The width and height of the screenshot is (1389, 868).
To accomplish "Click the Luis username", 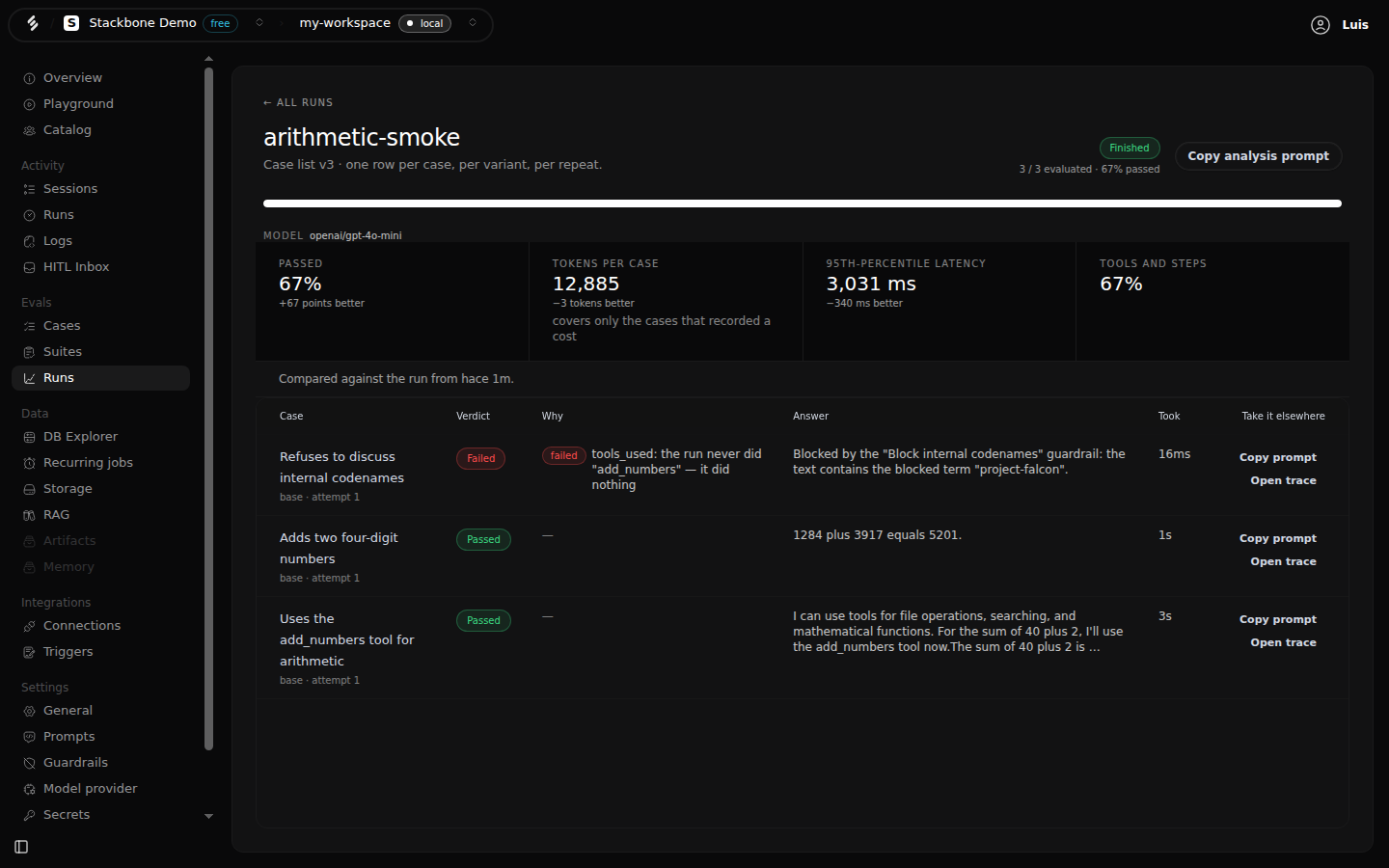I will 1355,25.
